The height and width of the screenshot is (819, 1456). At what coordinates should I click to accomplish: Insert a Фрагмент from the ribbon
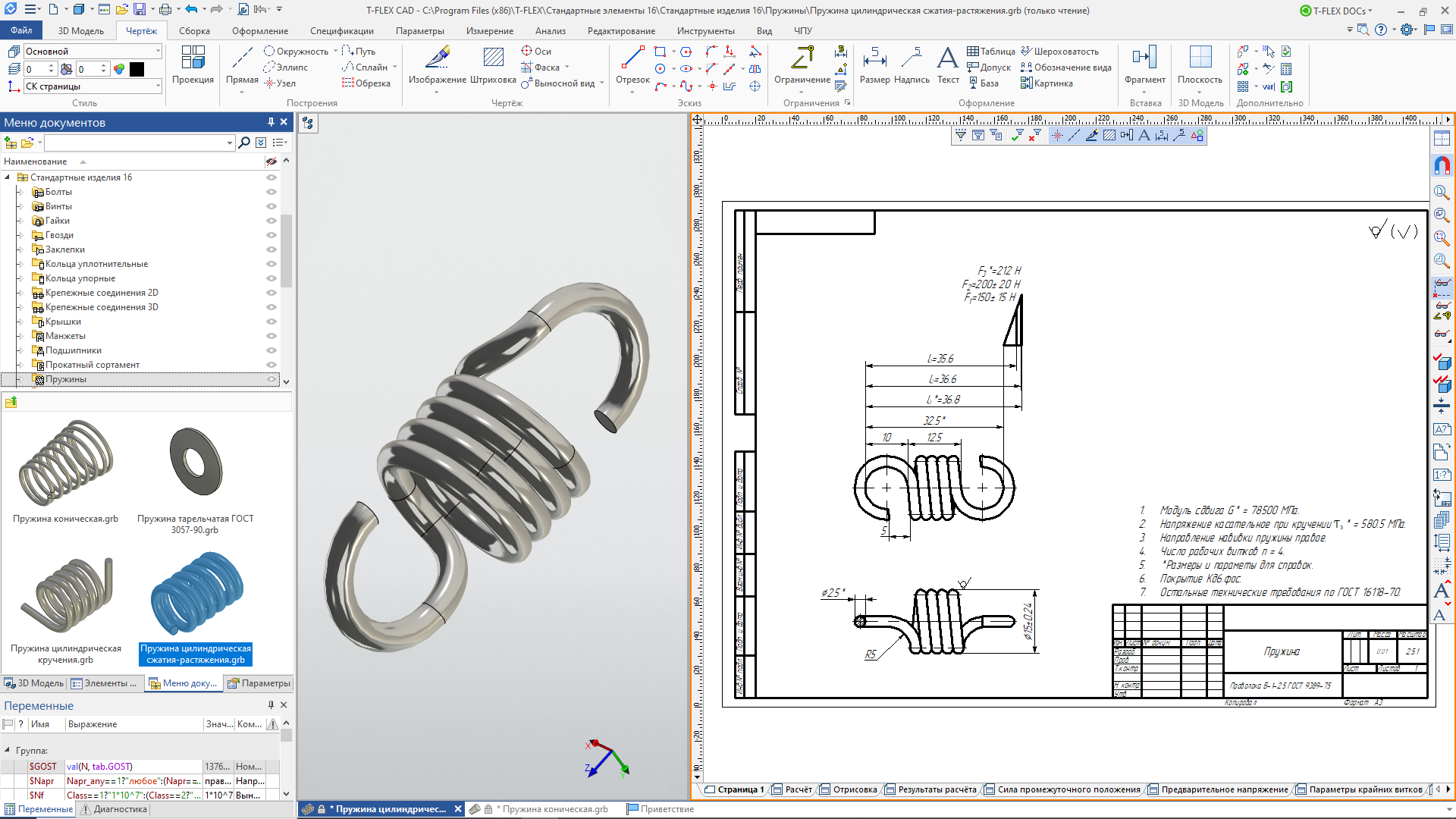coord(1145,65)
